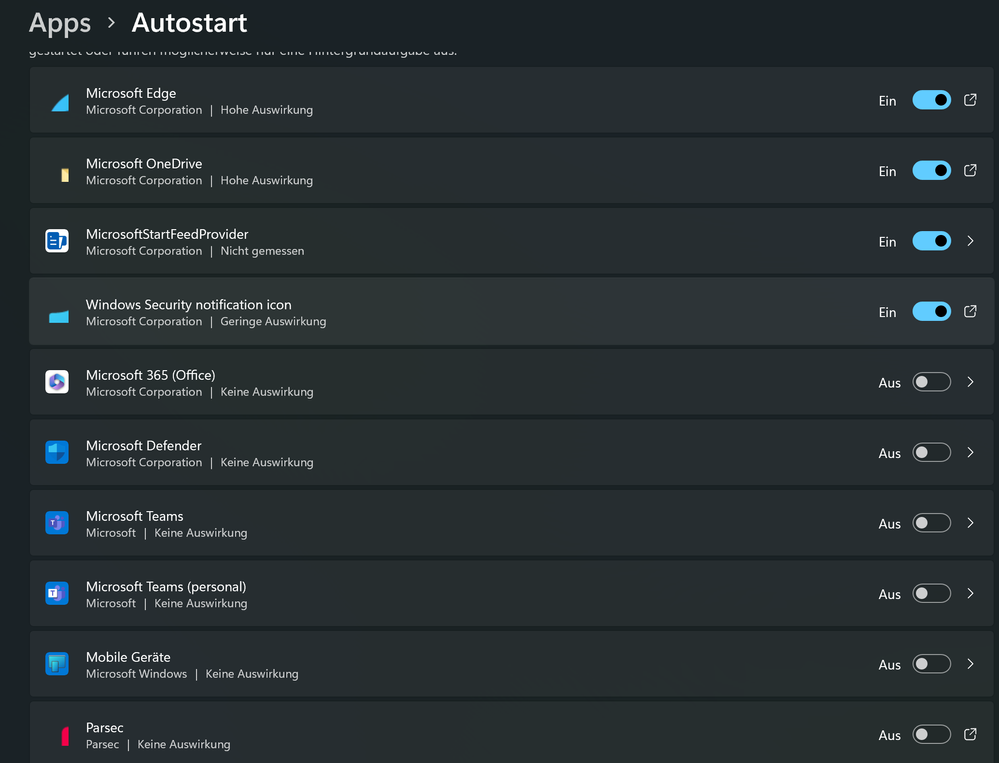Click Microsoft 365 (Office) name text

point(150,375)
